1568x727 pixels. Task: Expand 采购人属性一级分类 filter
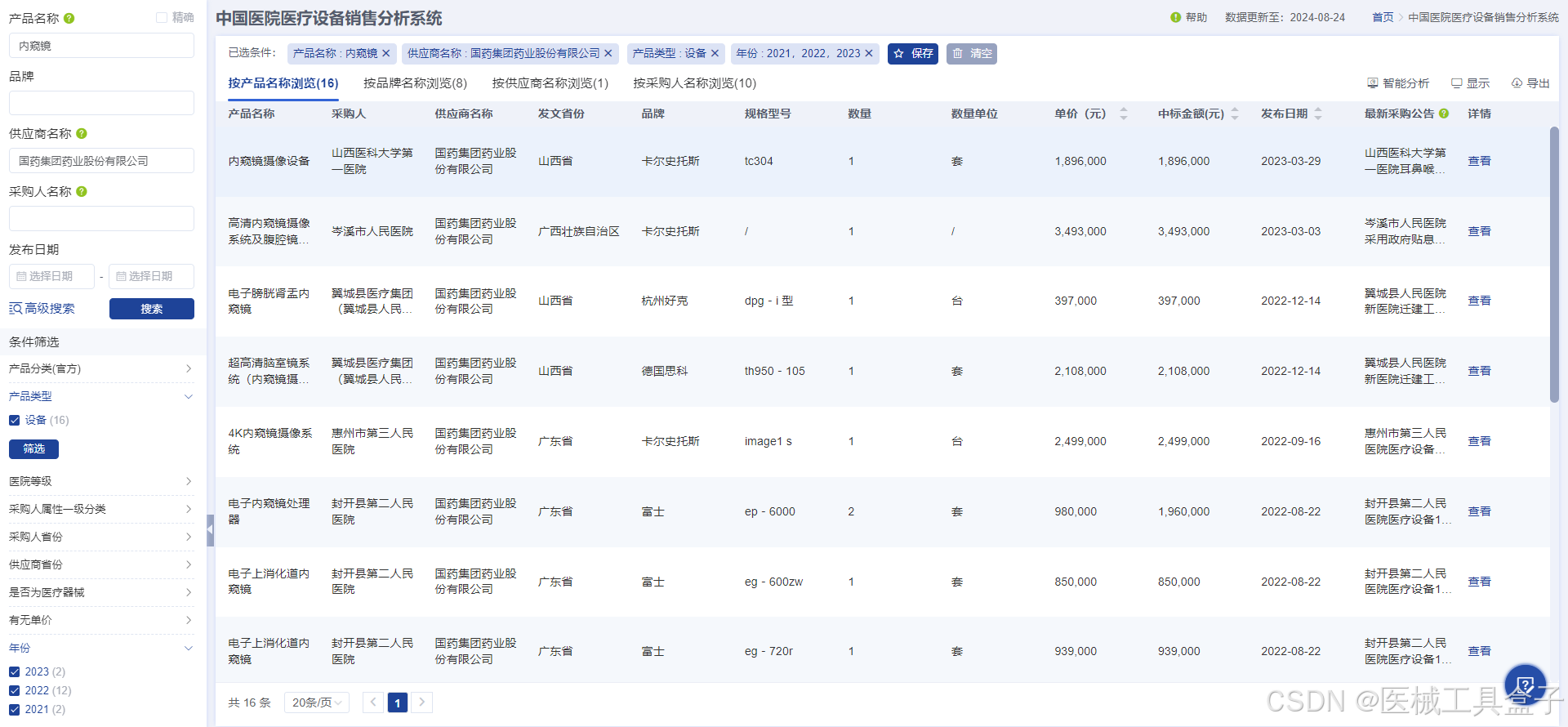point(101,509)
